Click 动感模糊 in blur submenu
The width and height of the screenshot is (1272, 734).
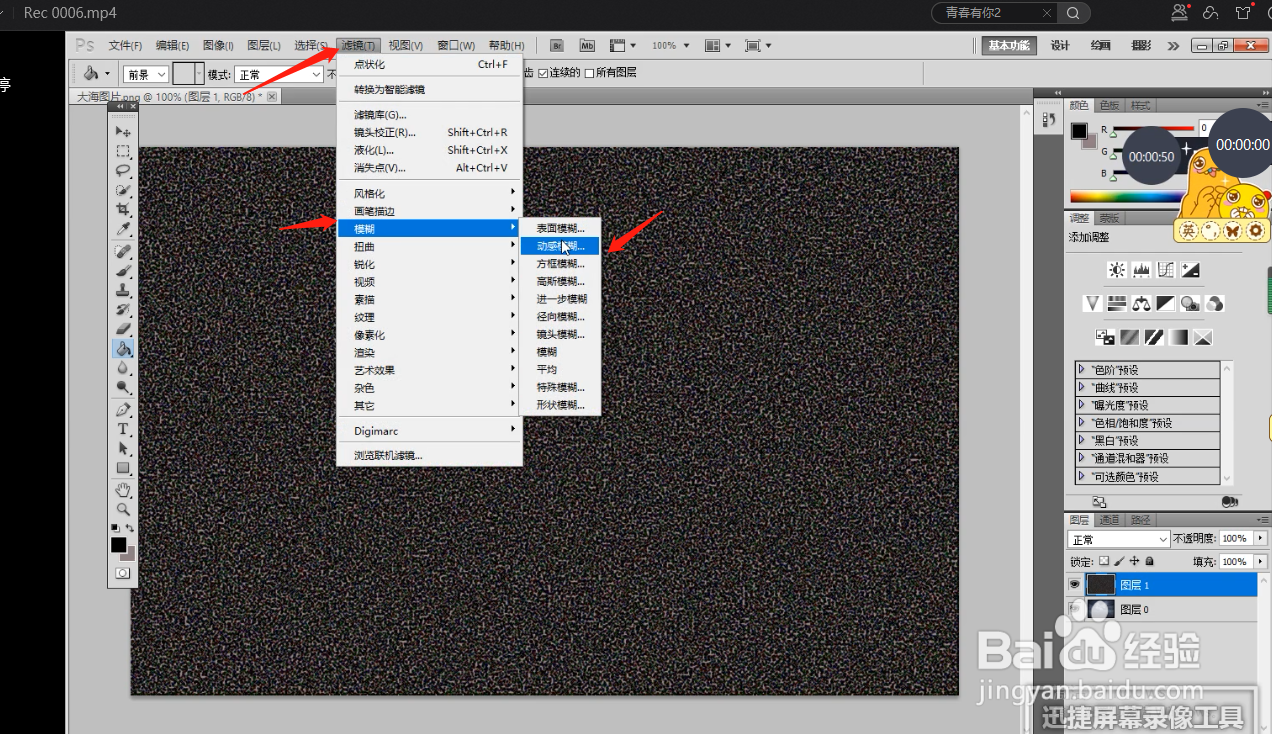click(560, 246)
